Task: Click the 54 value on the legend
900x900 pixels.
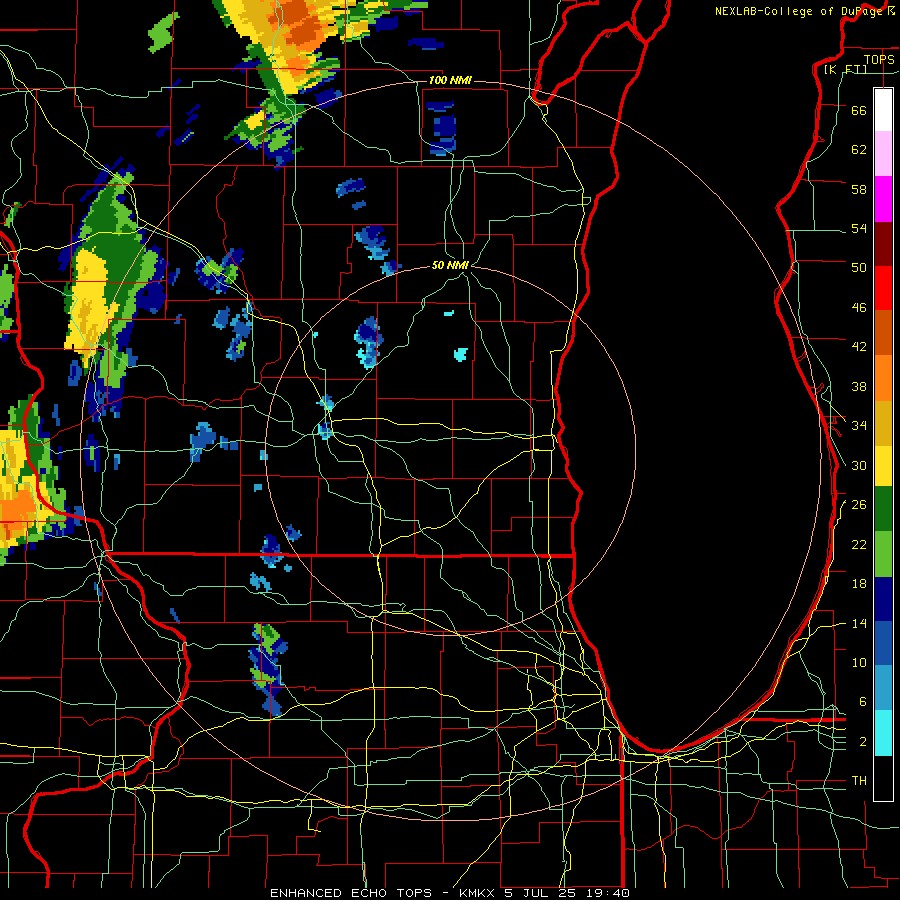Action: (x=859, y=228)
